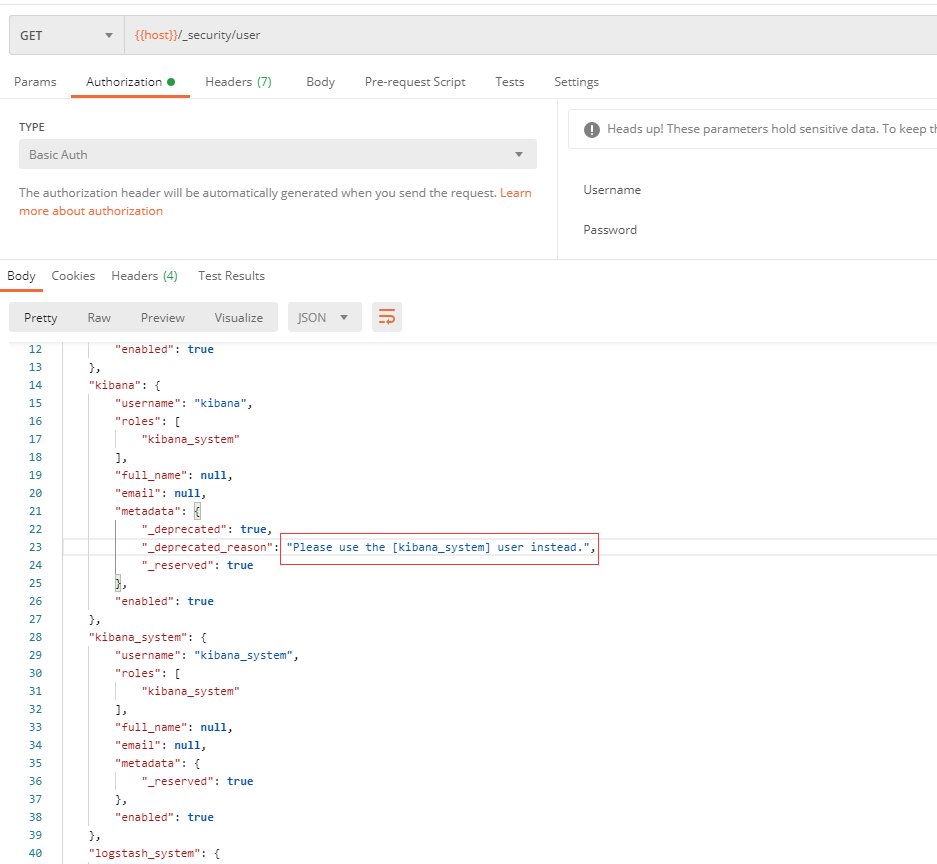Click the Username label

coord(612,190)
